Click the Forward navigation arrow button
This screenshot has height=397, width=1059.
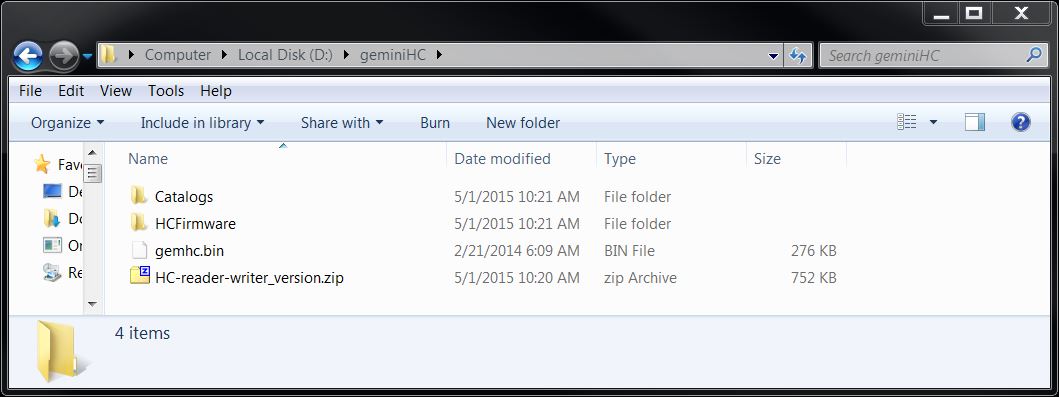coord(64,56)
